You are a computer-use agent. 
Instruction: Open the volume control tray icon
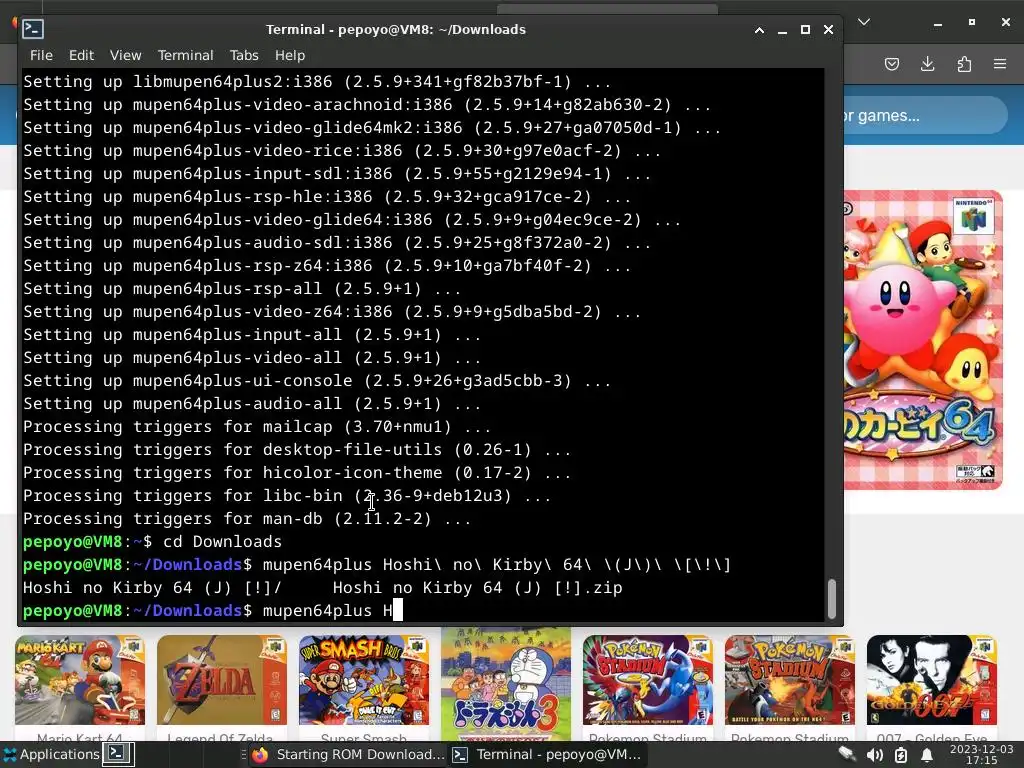point(874,755)
